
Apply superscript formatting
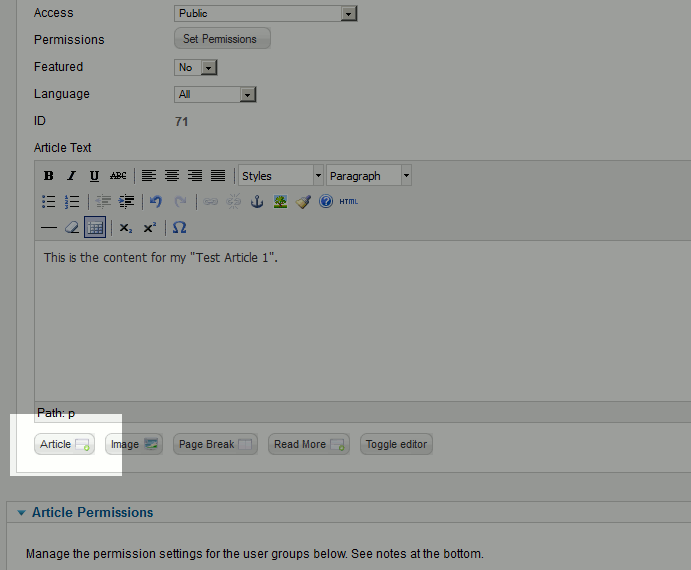point(149,227)
